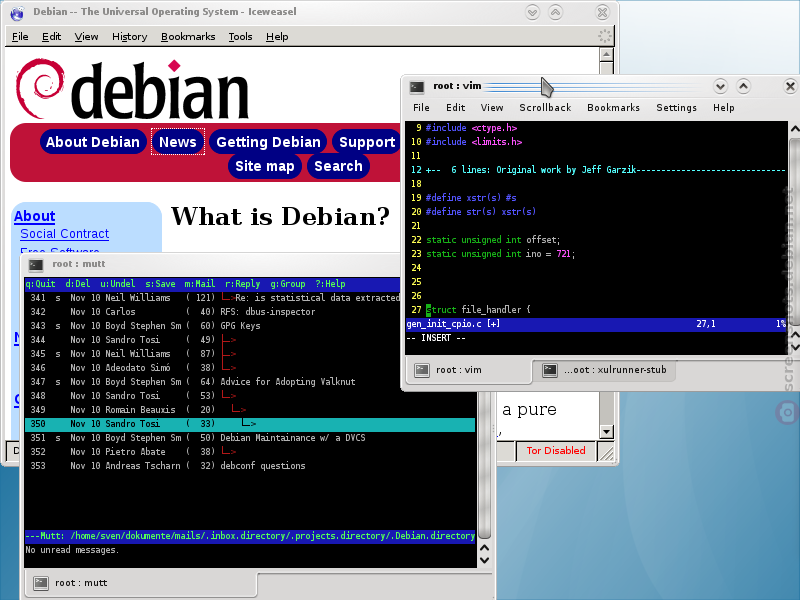Open Scrollback menu in vim terminal window
Viewport: 800px width, 600px height.
pyautogui.click(x=545, y=108)
